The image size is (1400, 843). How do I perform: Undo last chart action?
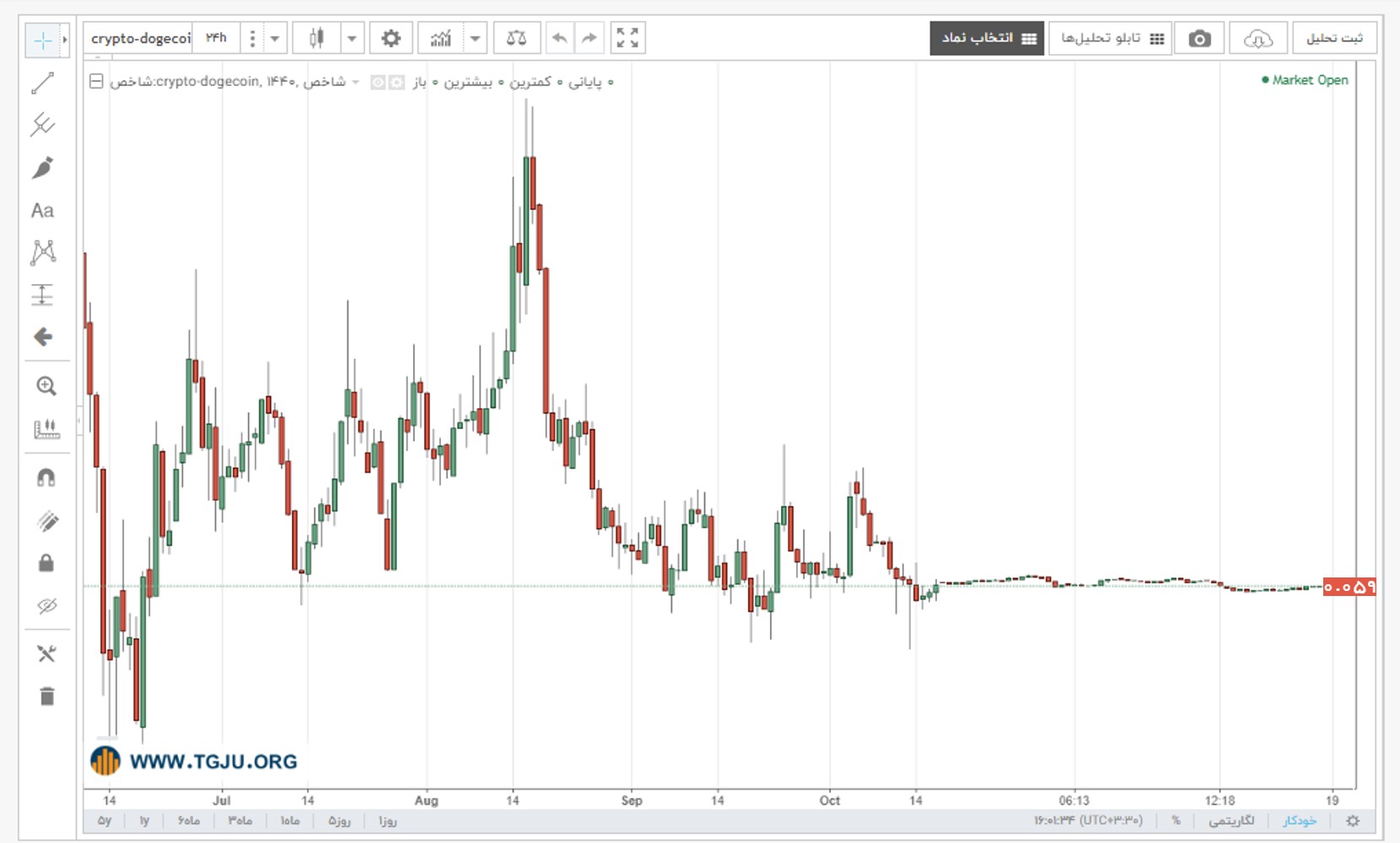[x=559, y=38]
